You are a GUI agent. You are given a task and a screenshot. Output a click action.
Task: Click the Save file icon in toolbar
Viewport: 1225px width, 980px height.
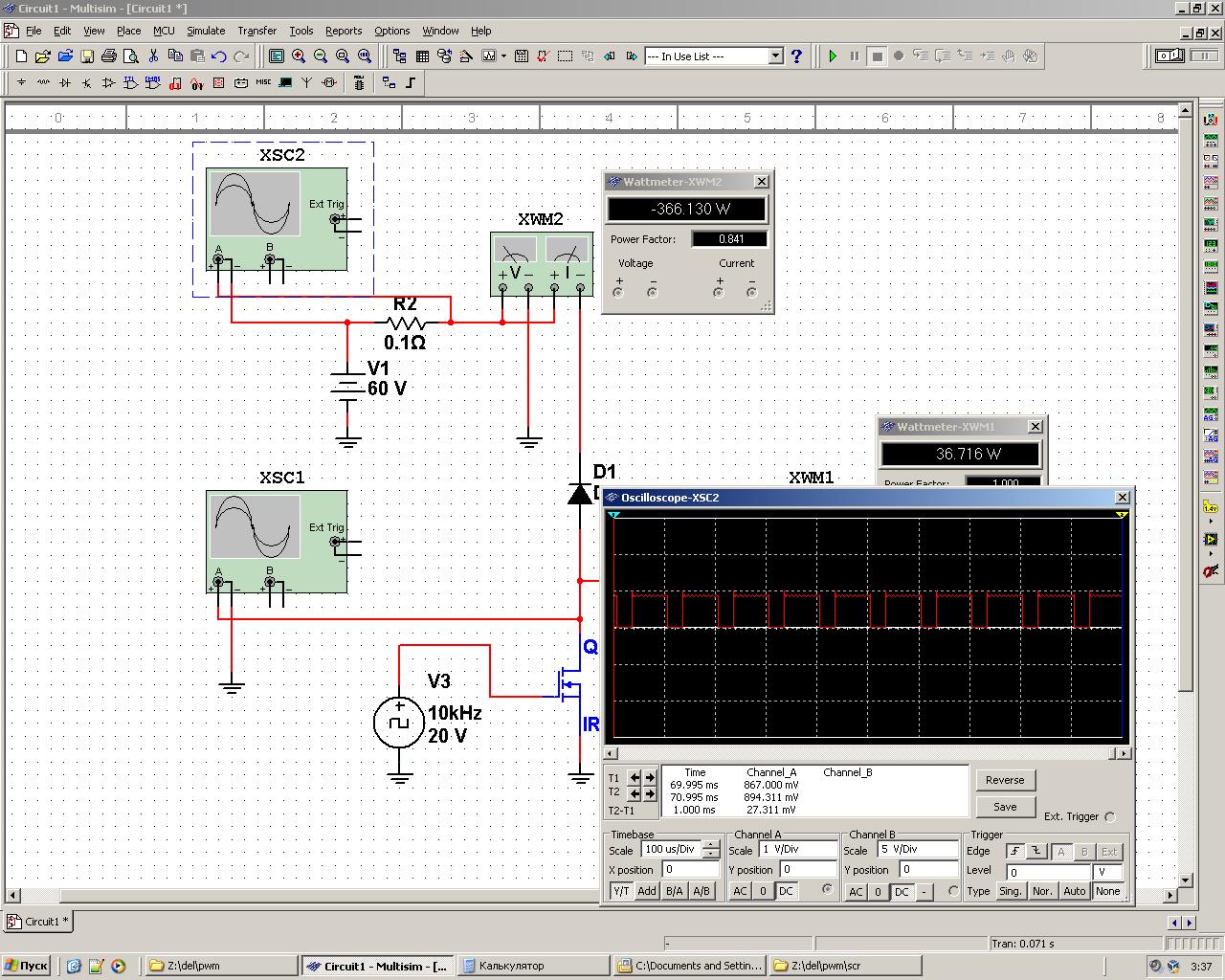[x=87, y=56]
